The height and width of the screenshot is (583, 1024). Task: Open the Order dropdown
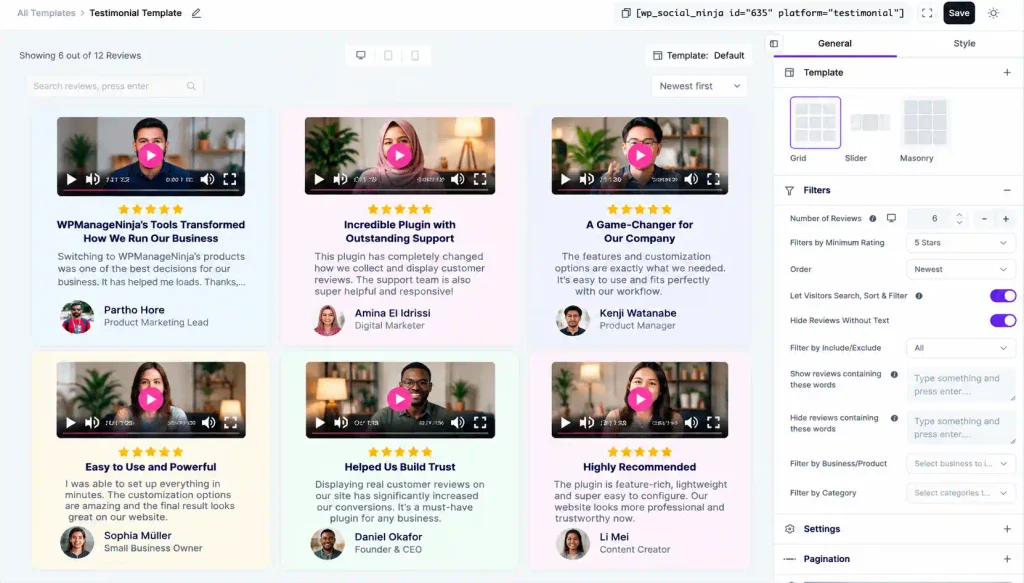[960, 270]
